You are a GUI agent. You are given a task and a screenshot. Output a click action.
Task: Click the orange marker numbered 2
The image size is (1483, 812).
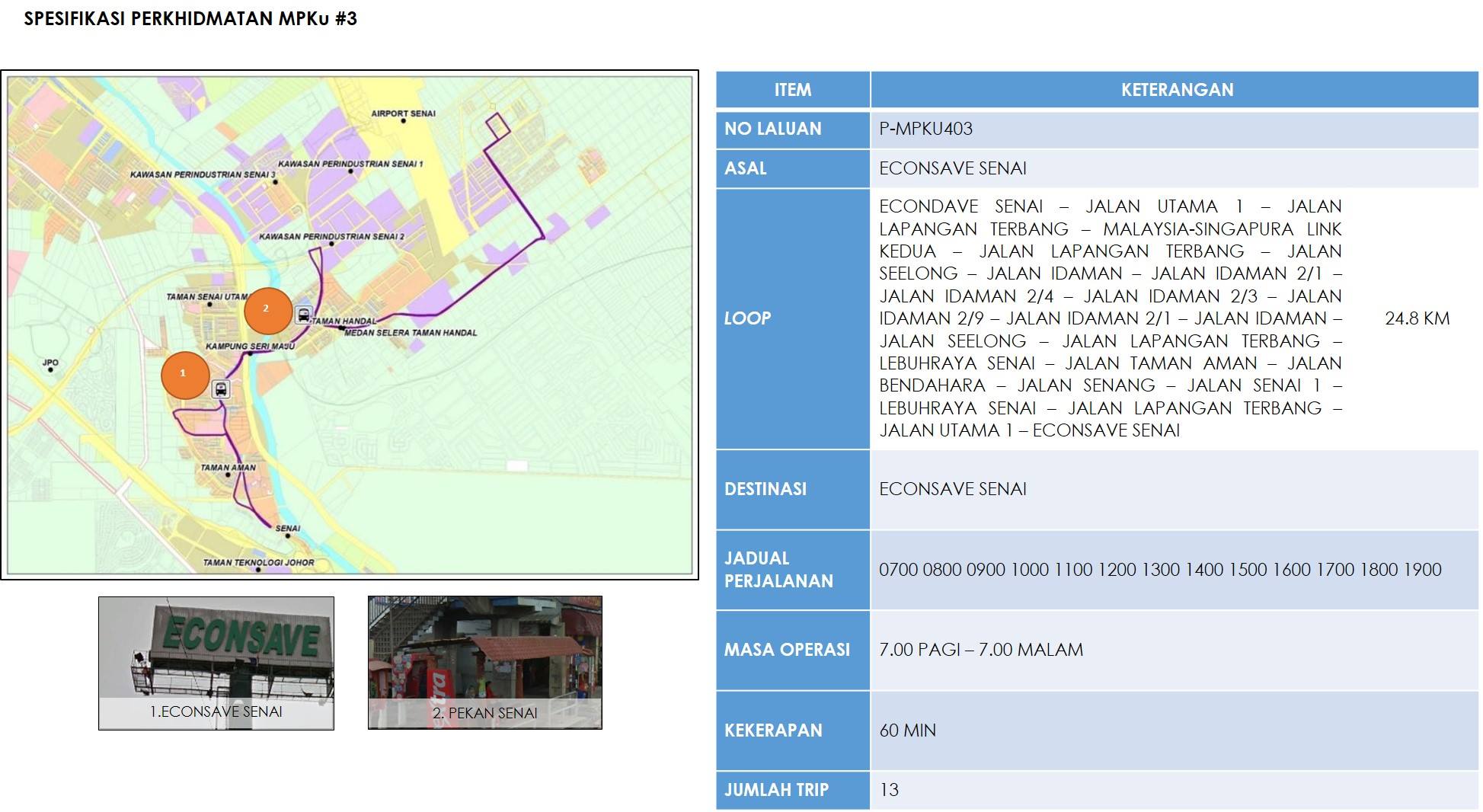[x=267, y=310]
